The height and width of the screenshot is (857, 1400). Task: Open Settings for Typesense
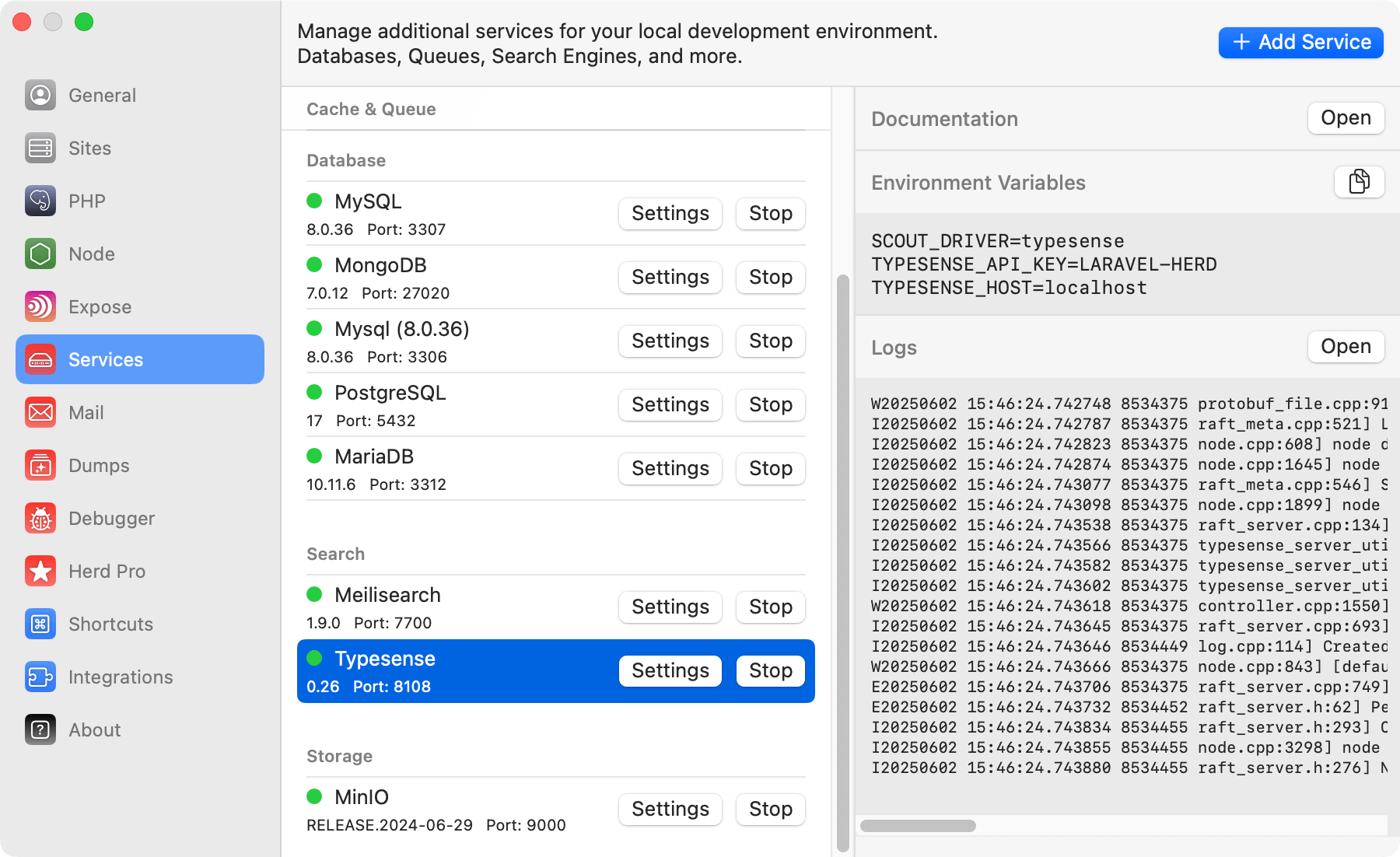670,670
